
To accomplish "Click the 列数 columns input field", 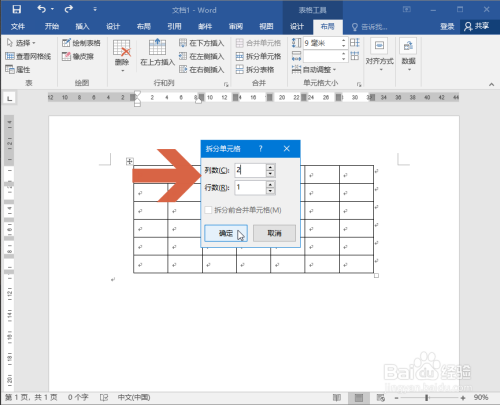I will [x=250, y=170].
